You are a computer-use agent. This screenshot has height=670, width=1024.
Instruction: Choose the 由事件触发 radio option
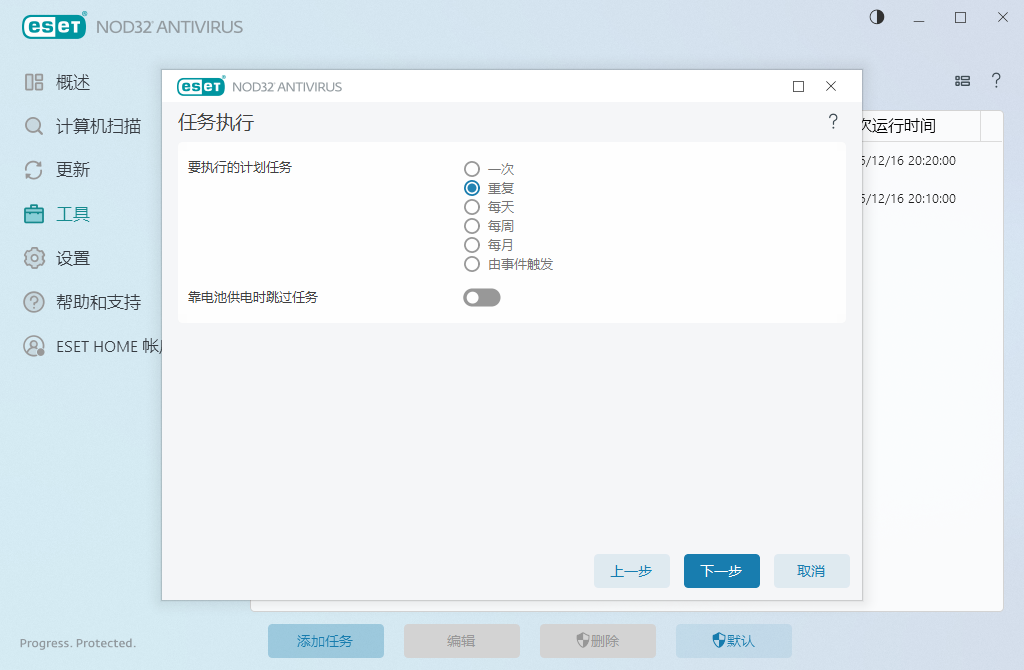tap(472, 264)
